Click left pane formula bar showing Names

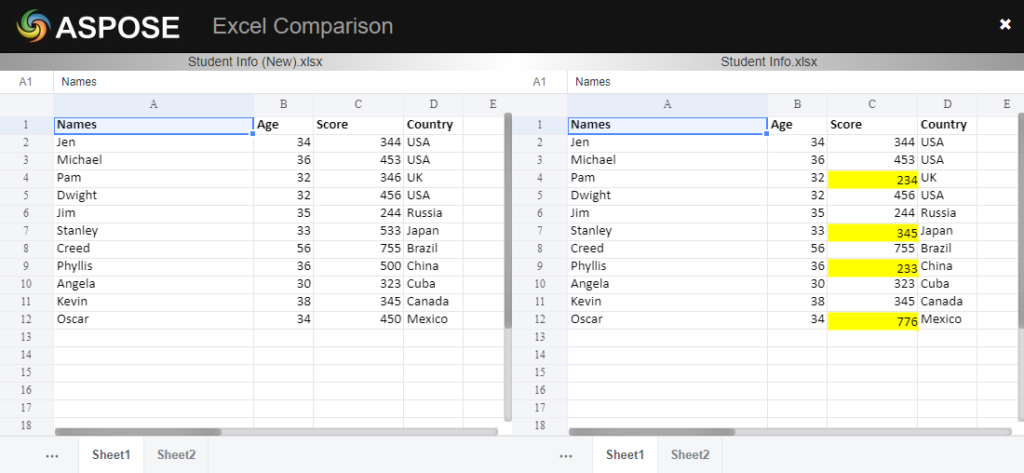(x=280, y=82)
